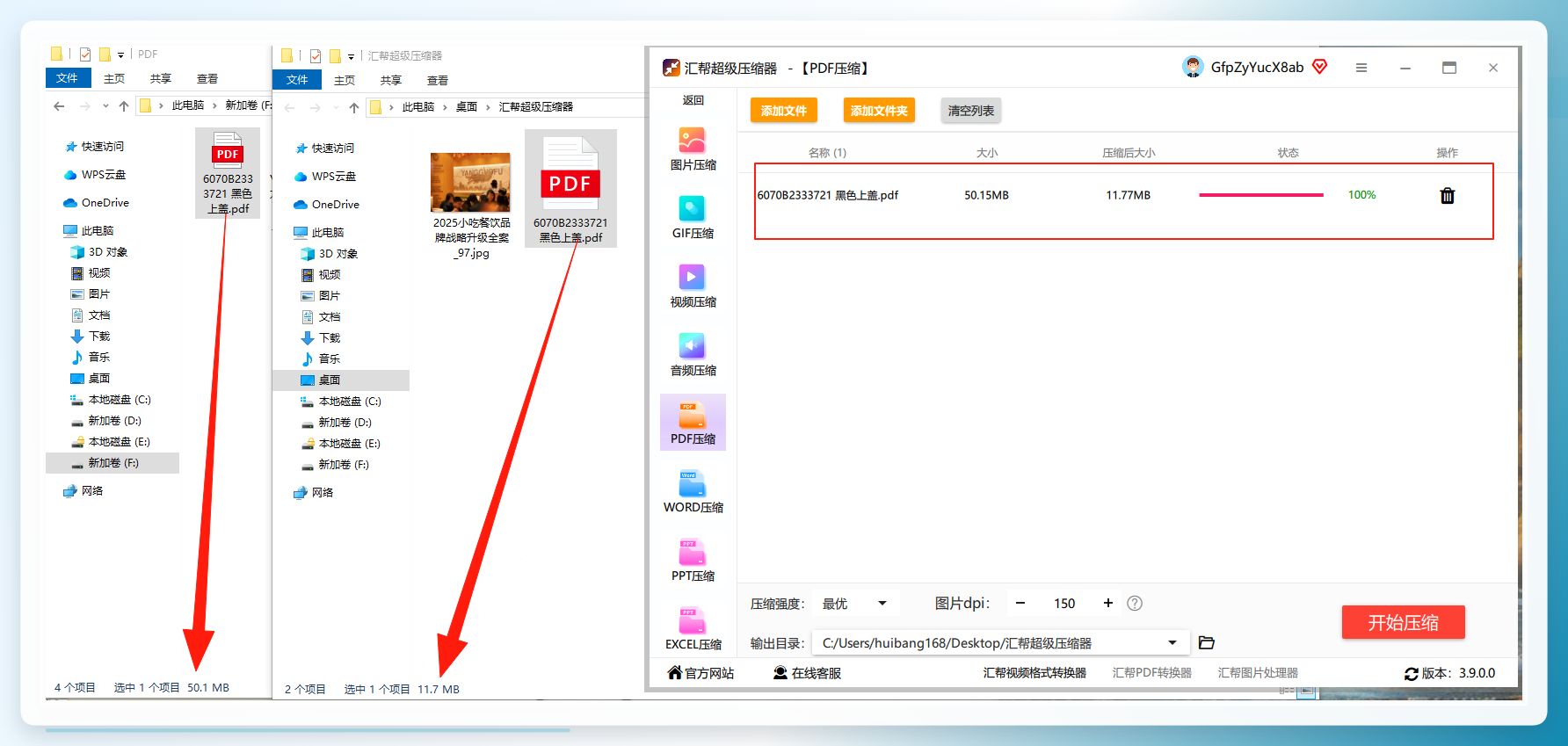1568x746 pixels.
Task: Click 开始压缩 to start compression
Action: [x=1403, y=622]
